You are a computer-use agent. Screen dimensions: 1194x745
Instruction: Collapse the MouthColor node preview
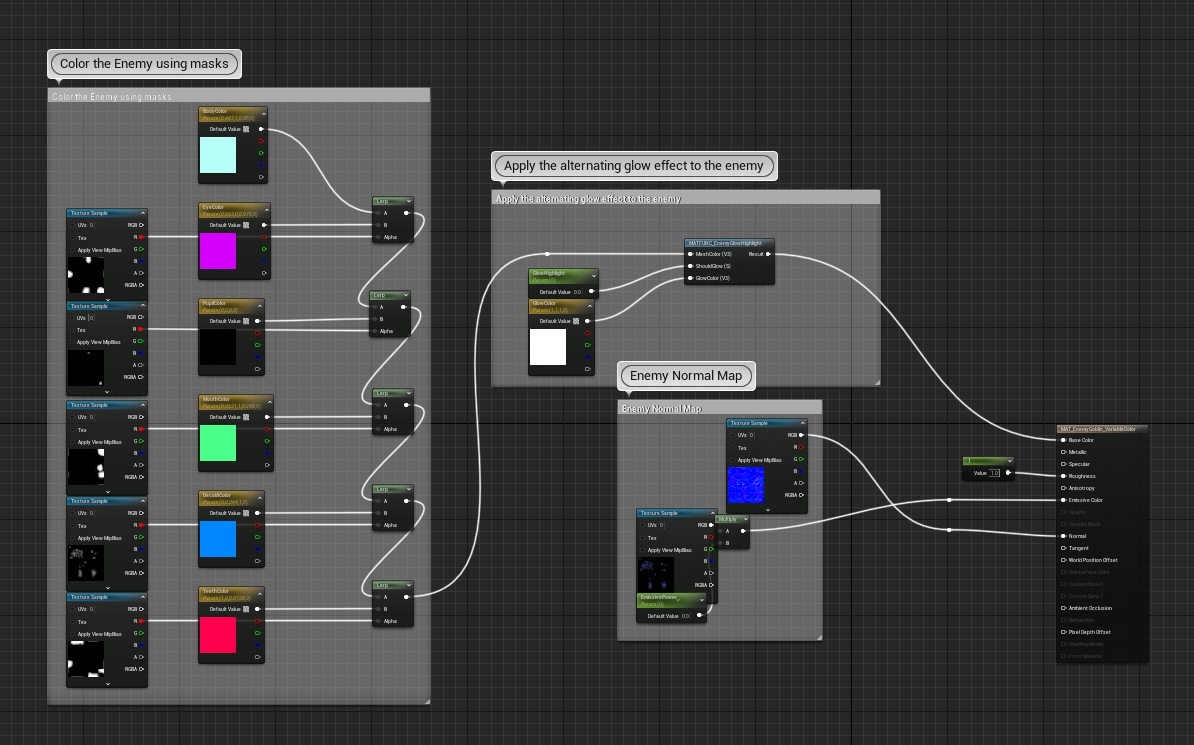coord(270,401)
